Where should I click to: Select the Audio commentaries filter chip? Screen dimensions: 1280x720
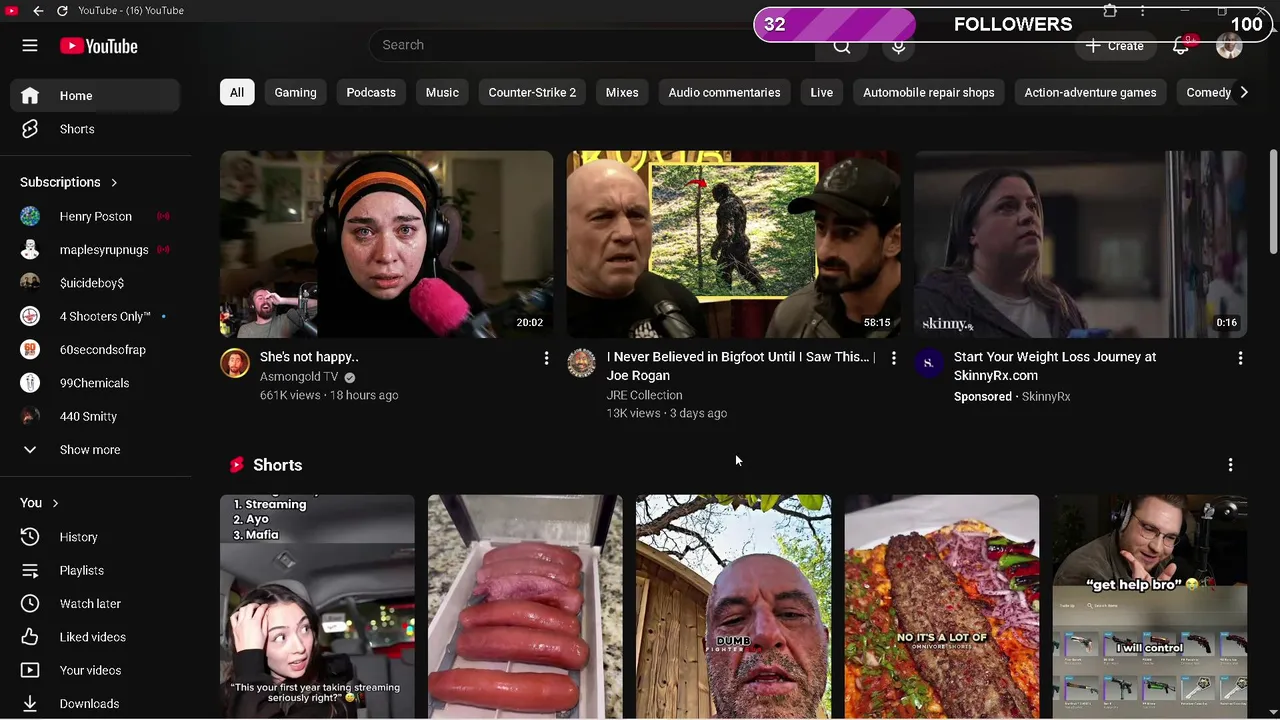(x=724, y=92)
